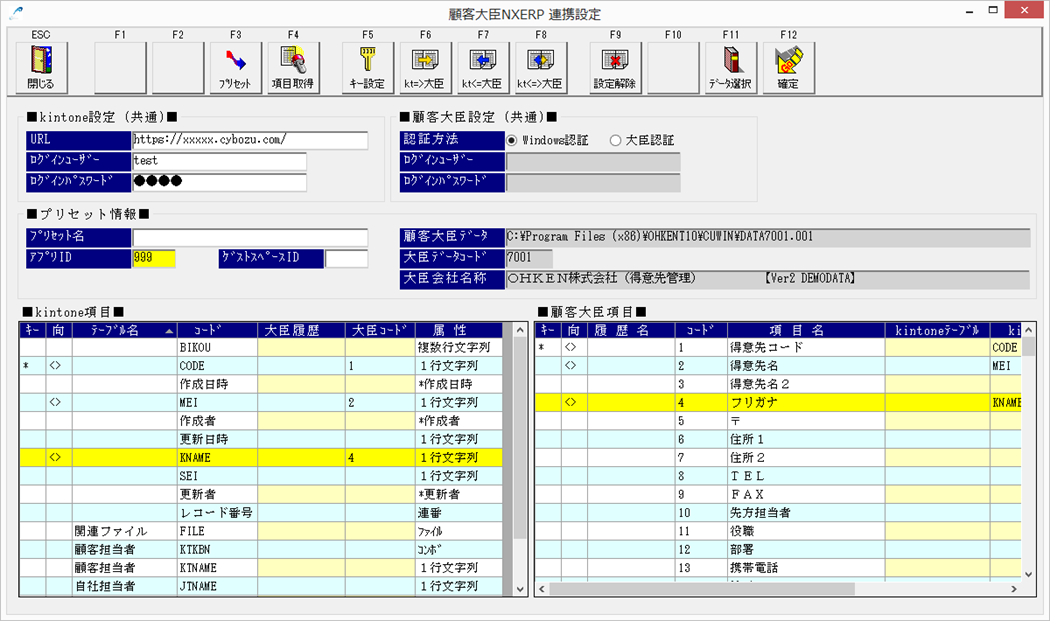Select the ＴＥＬ item row
The height and width of the screenshot is (621, 1050).
click(x=779, y=476)
